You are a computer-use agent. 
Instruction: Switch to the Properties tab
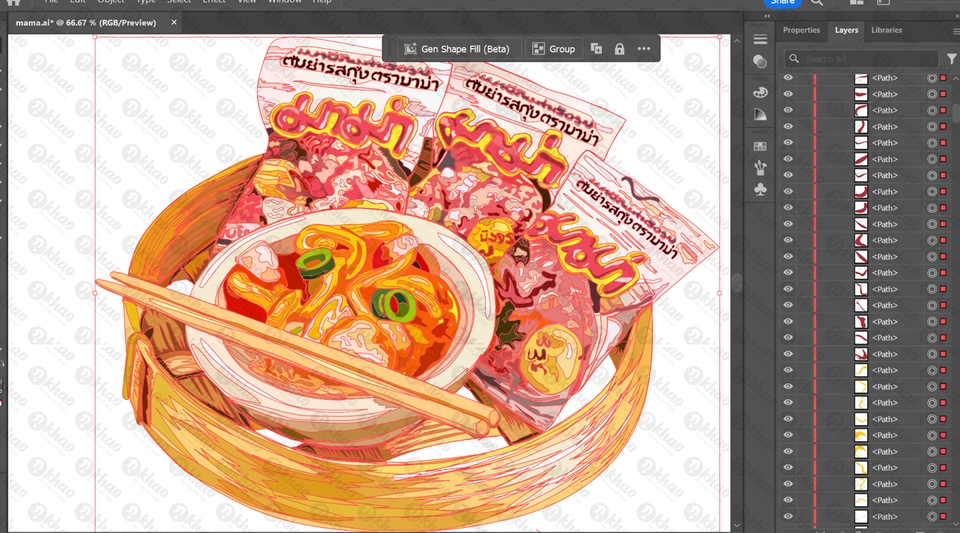[801, 30]
